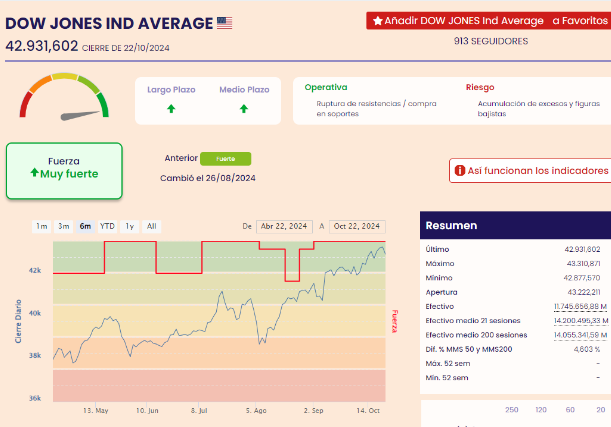This screenshot has width=611, height=427.
Task: Click the Medio Plazo green up arrow
Action: [244, 109]
